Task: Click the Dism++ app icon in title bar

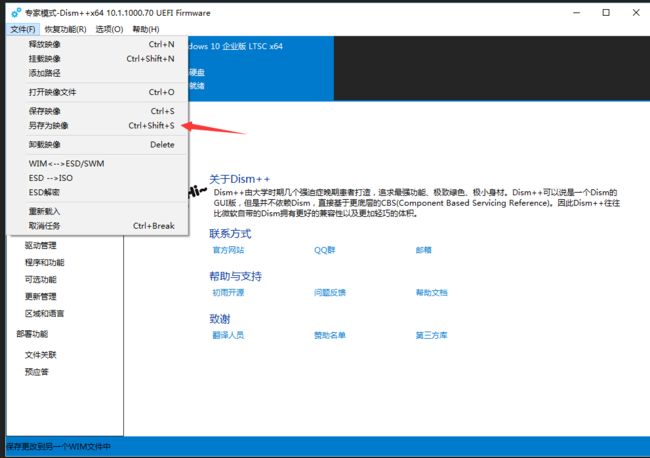Action: pyautogui.click(x=16, y=13)
